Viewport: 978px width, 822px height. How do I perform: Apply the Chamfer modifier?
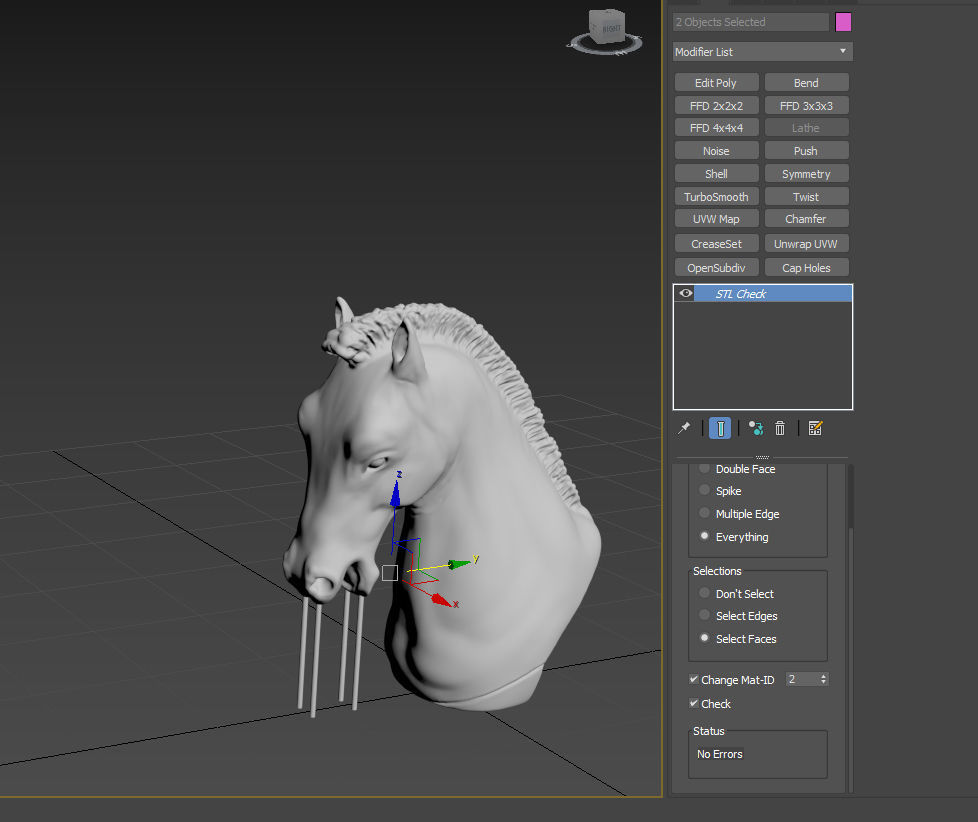point(806,218)
